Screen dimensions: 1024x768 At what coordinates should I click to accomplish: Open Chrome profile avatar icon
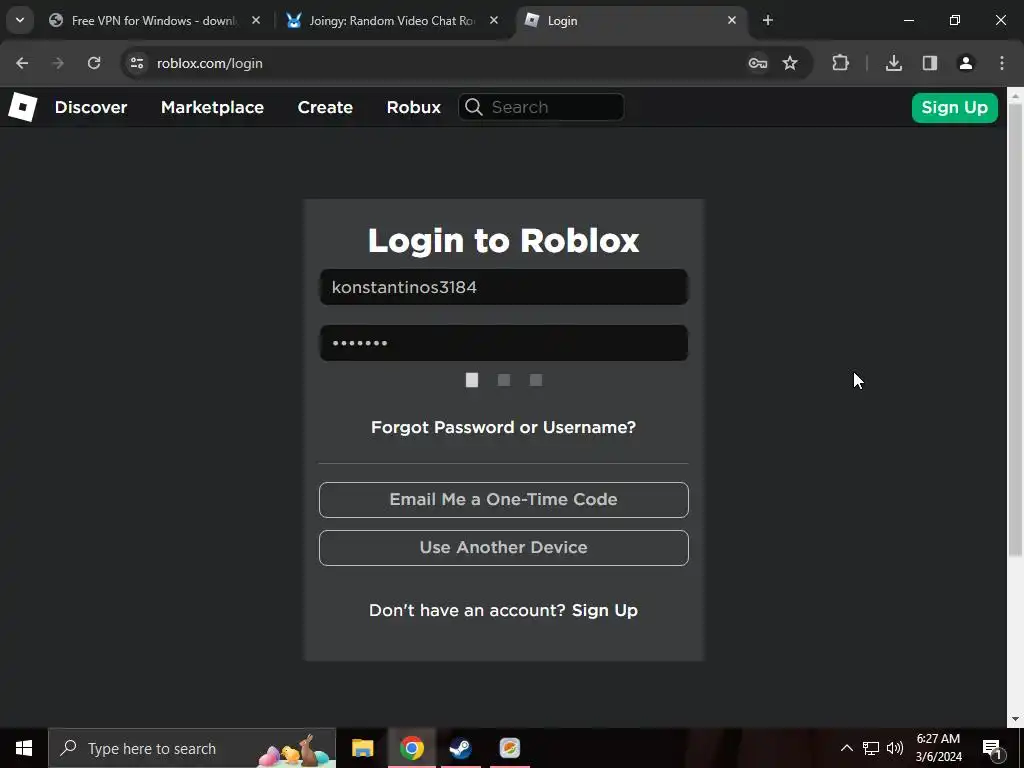pyautogui.click(x=966, y=63)
